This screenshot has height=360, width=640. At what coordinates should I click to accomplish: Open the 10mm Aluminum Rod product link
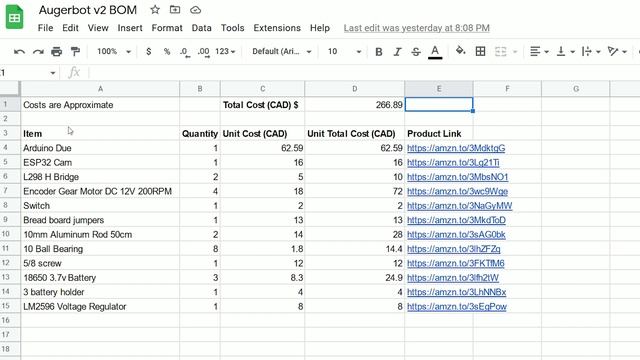pos(456,235)
